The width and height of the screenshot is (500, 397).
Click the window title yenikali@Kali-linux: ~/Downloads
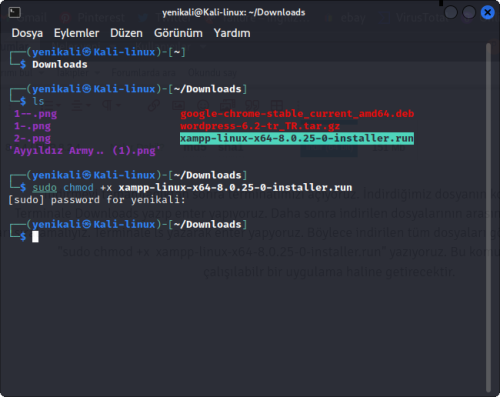pyautogui.click(x=233, y=13)
